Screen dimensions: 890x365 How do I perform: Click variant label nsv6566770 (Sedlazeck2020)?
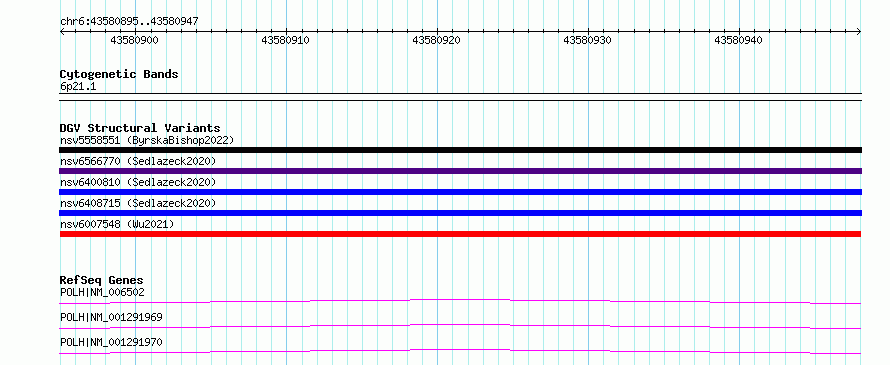138,161
